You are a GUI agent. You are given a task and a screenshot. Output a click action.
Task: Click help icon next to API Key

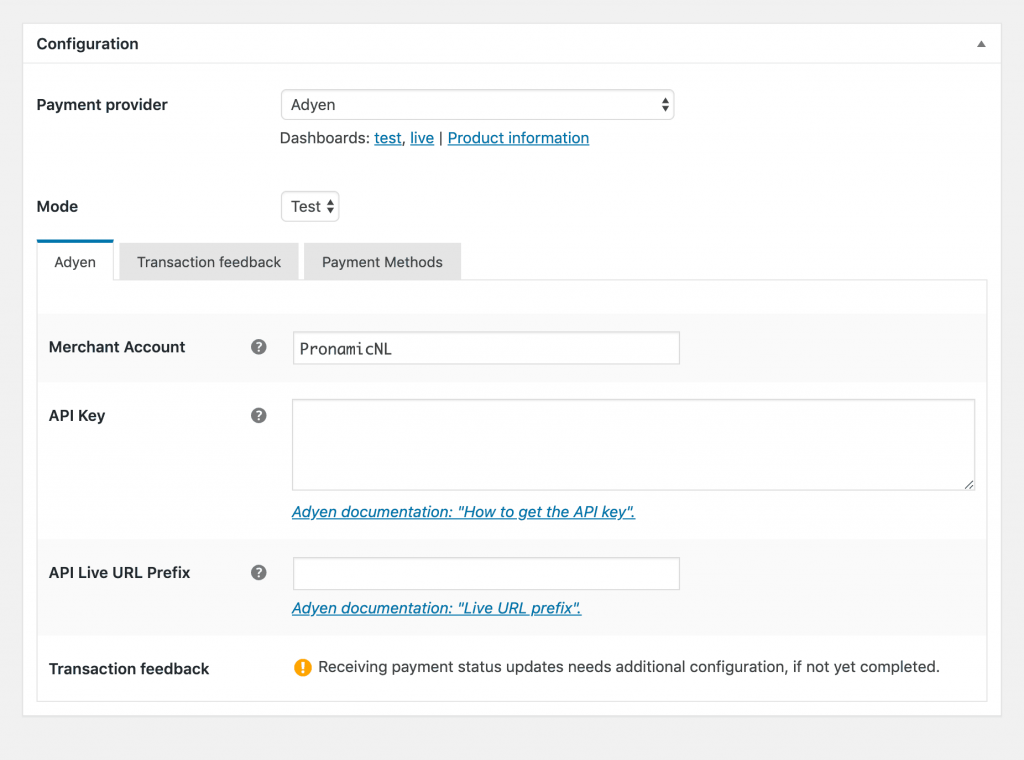[x=259, y=415]
